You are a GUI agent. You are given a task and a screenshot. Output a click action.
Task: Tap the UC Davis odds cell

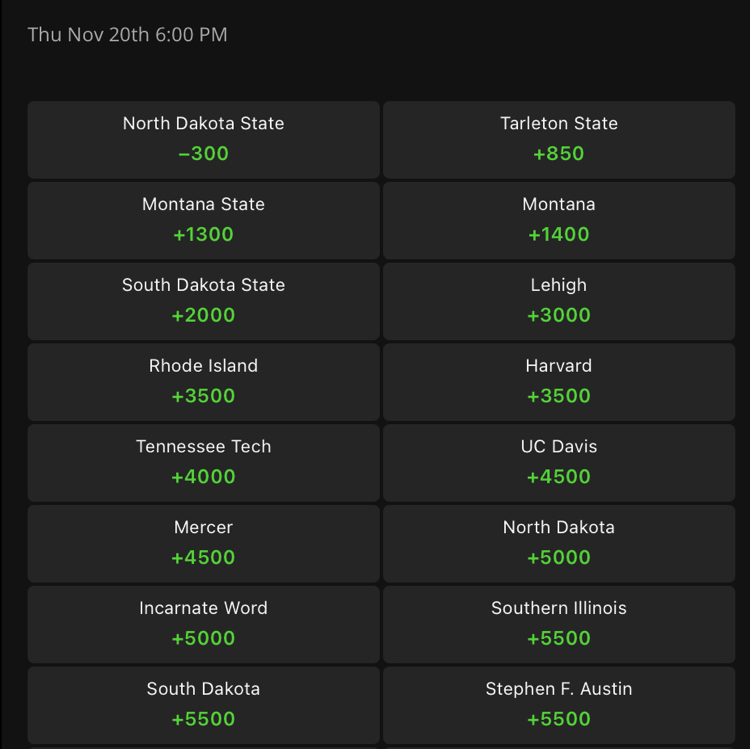558,463
